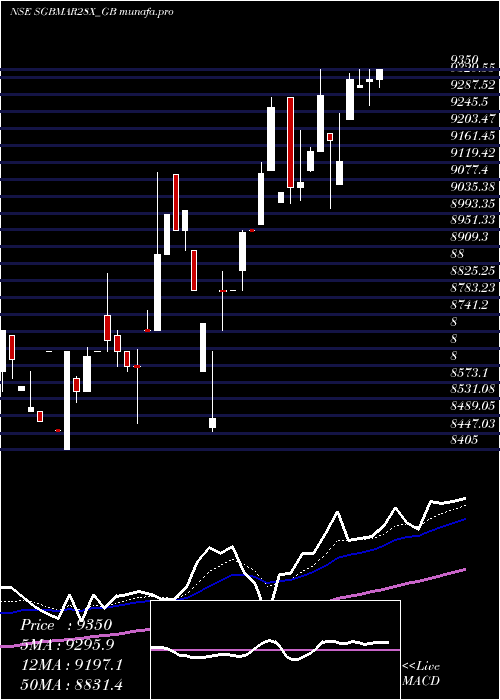Select the 9035.38 price axis label
500x700 pixels.
click(473, 187)
